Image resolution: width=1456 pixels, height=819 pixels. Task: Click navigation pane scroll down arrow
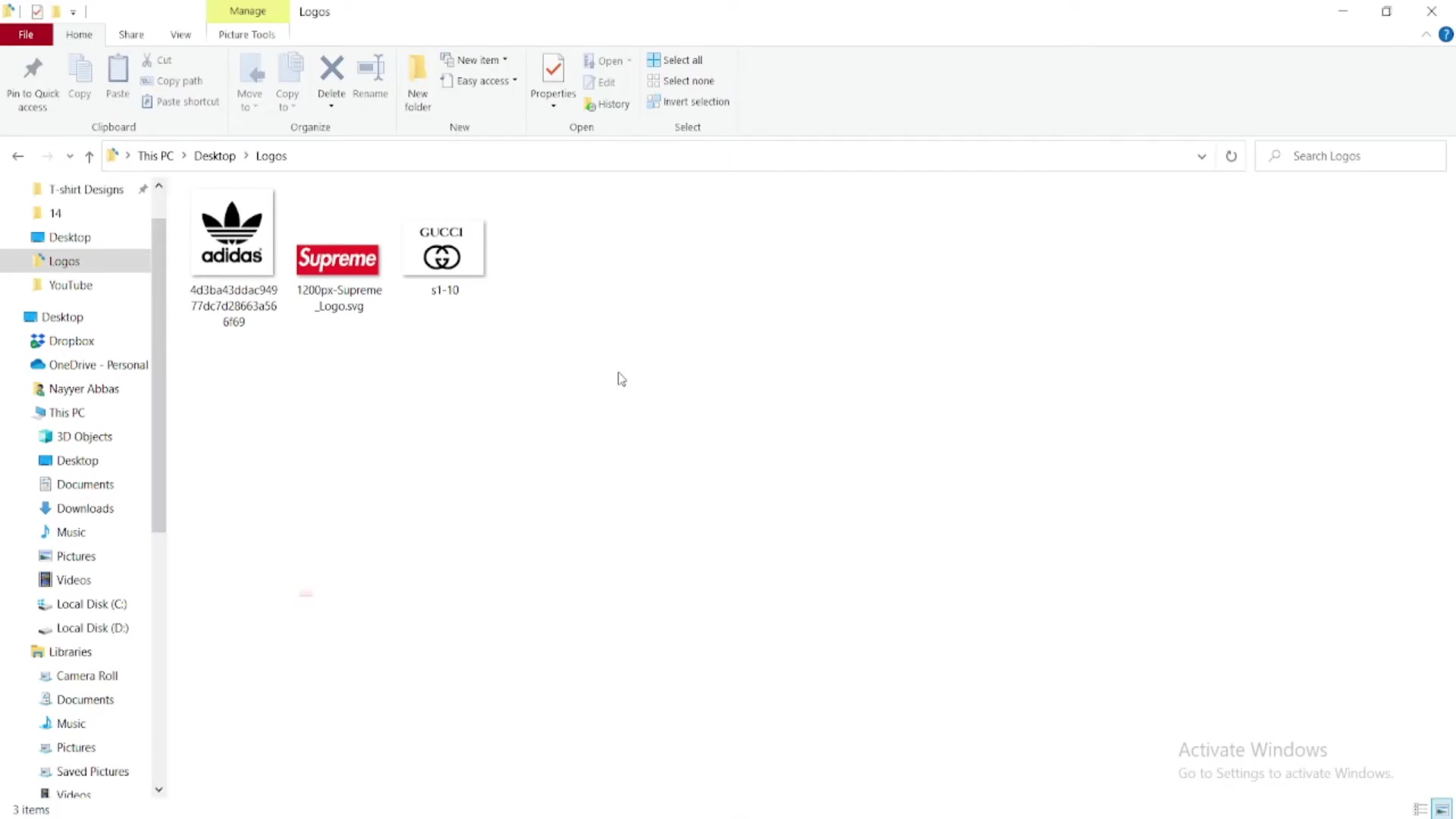tap(158, 789)
